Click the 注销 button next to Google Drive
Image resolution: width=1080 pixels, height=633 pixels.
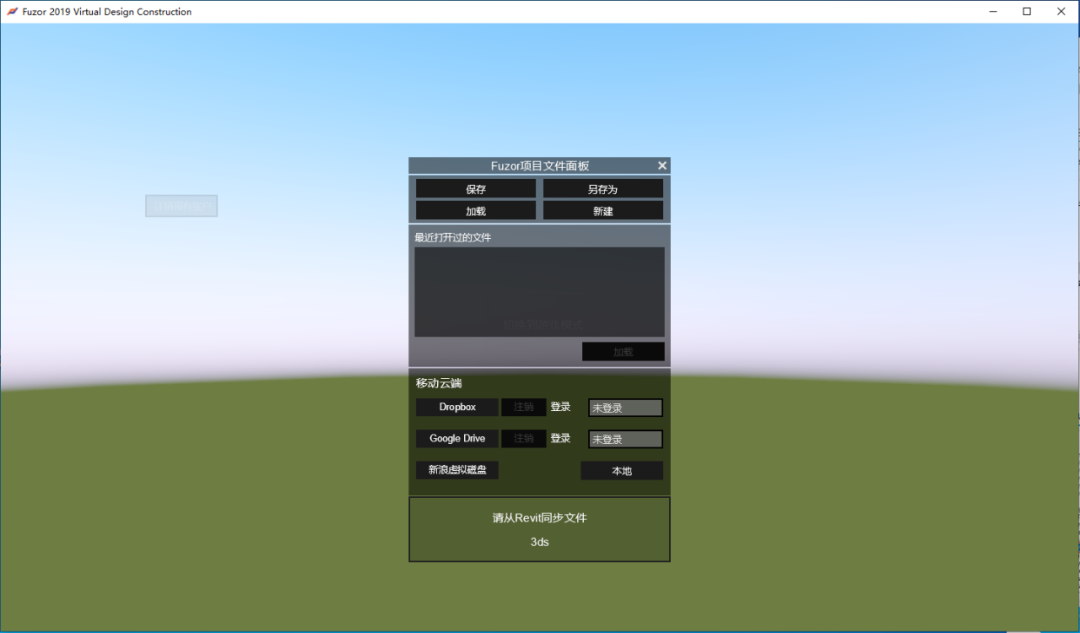click(523, 439)
